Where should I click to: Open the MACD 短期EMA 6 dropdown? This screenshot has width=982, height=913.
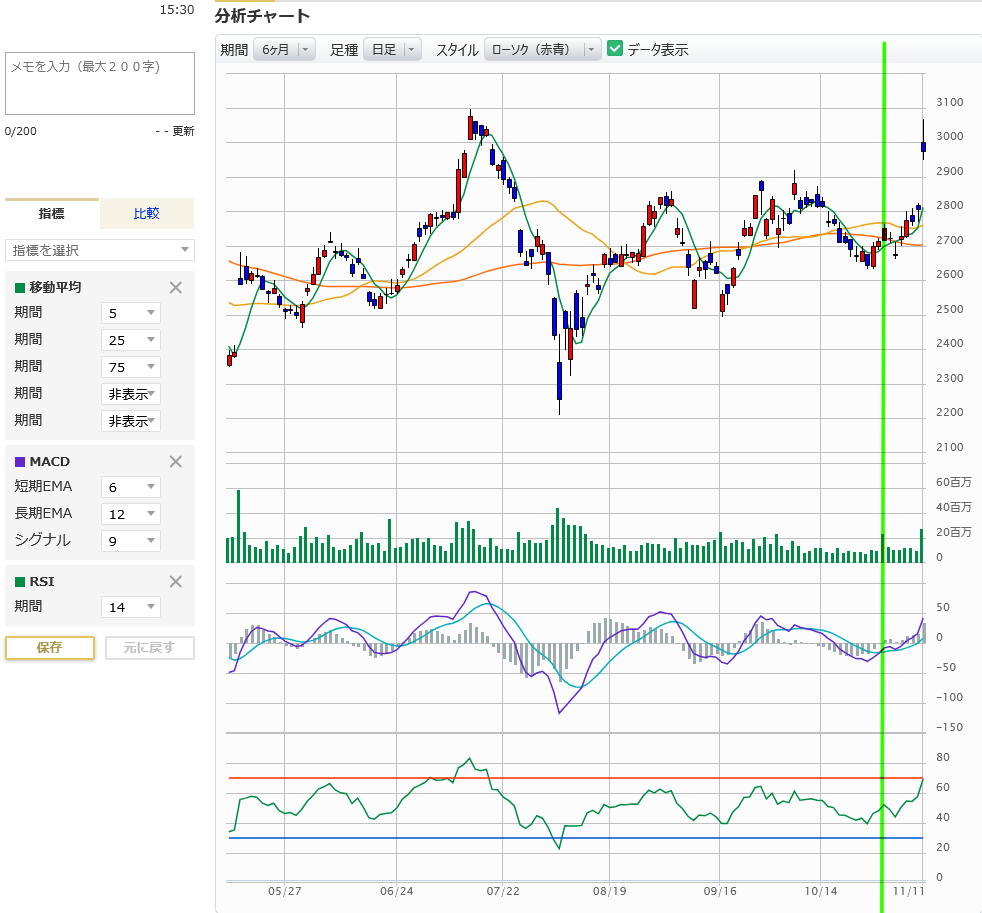131,488
